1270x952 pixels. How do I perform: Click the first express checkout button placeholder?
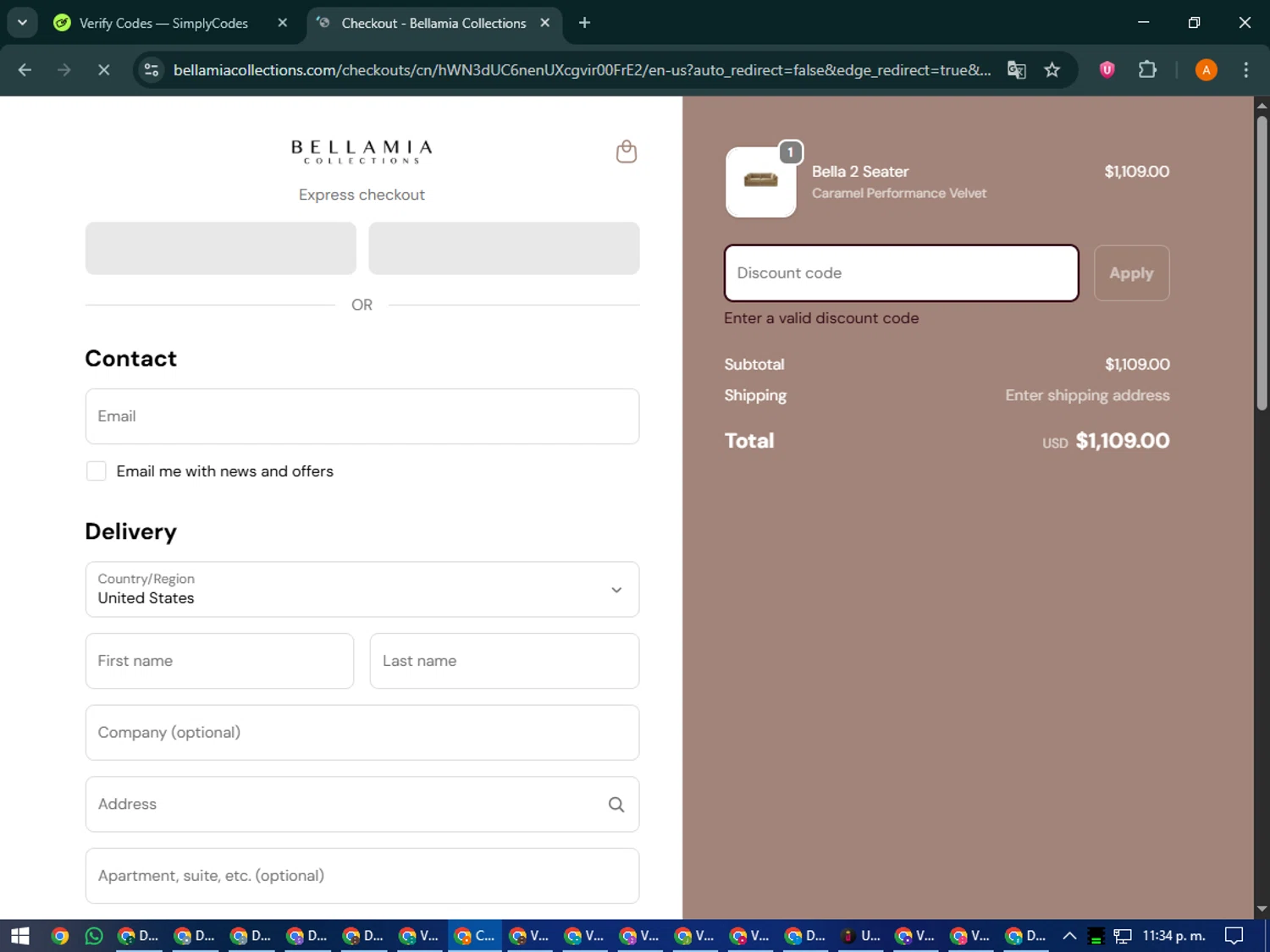[221, 249]
